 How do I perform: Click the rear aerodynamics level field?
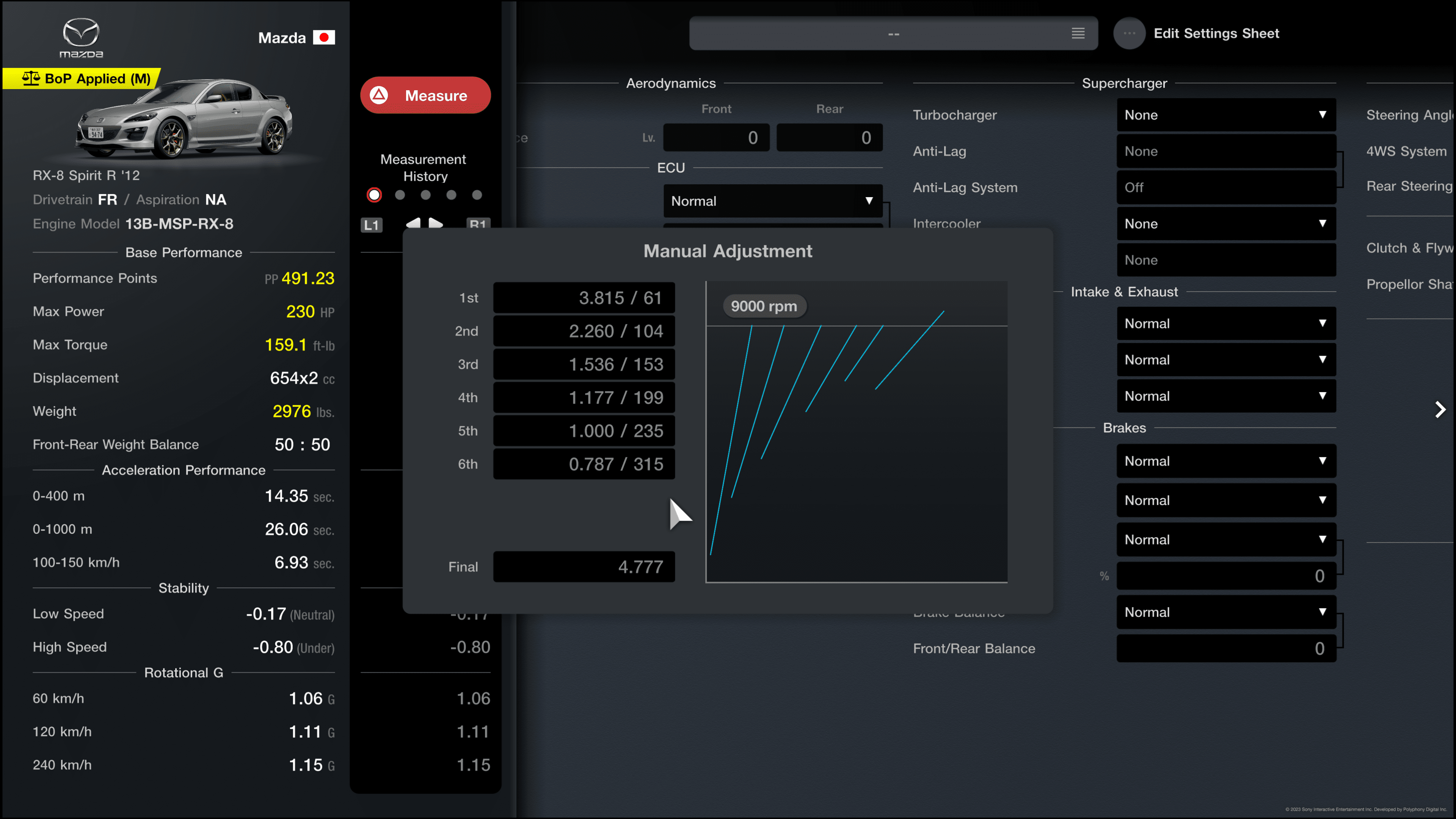[x=829, y=137]
